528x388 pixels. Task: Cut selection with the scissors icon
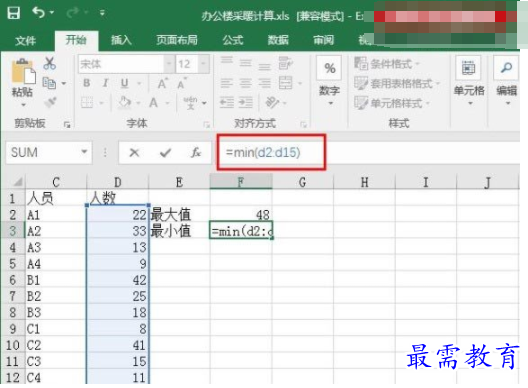pyautogui.click(x=50, y=63)
